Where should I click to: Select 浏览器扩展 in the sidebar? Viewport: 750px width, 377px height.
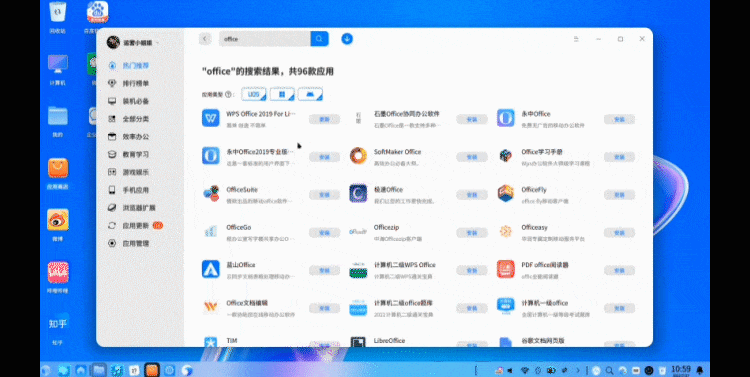140,208
